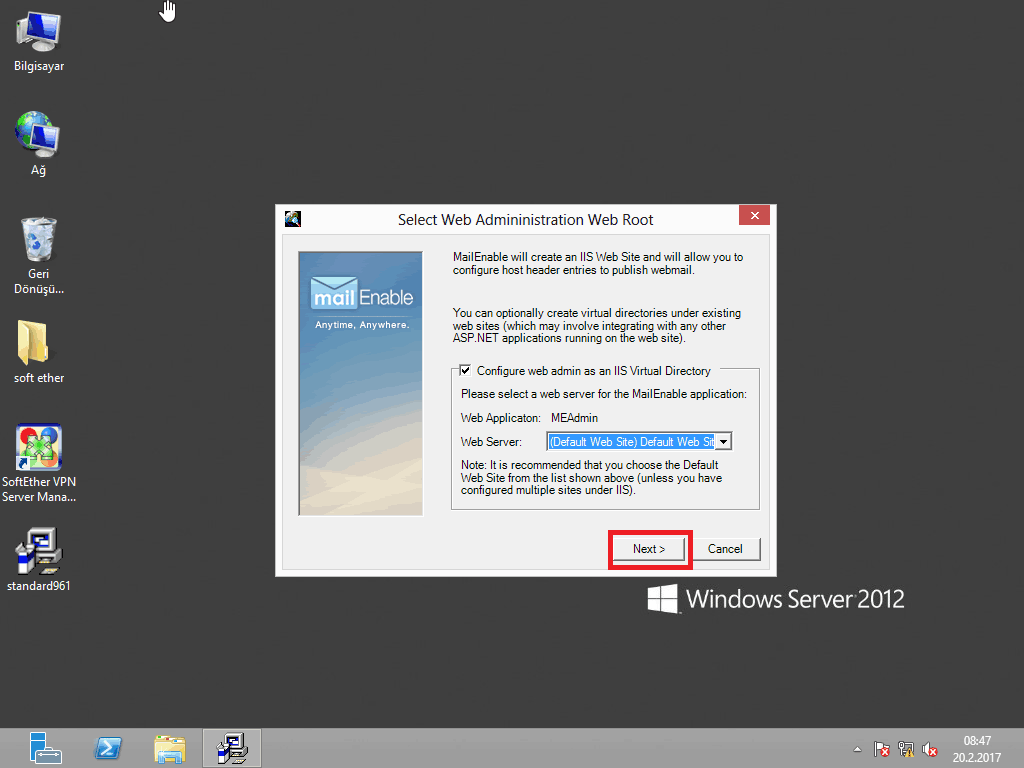Viewport: 1024px width, 768px height.
Task: Select the standard961 installer icon
Action: pos(39,559)
